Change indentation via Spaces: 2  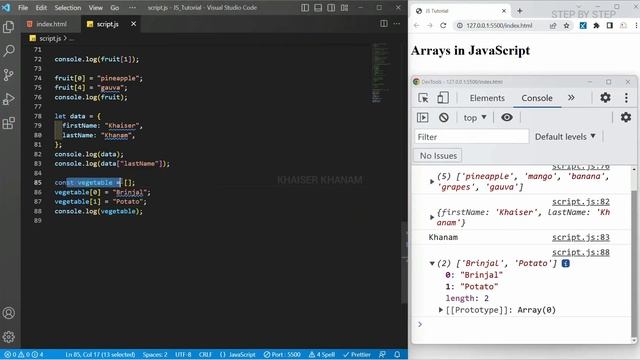coord(155,354)
